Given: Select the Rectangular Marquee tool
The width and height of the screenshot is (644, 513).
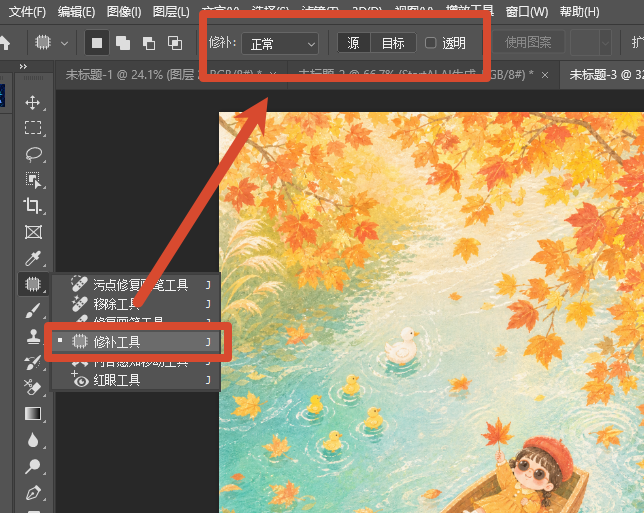Looking at the screenshot, I should click(x=33, y=128).
